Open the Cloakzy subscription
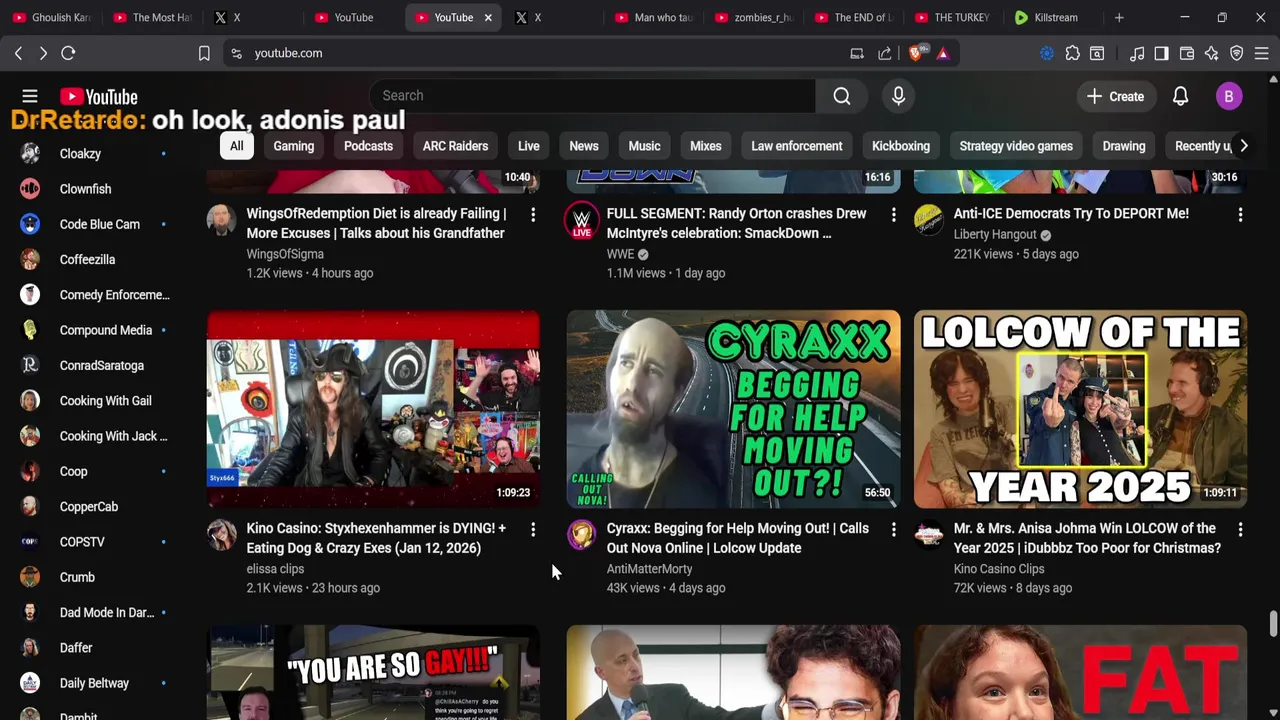The width and height of the screenshot is (1280, 720). click(93, 154)
